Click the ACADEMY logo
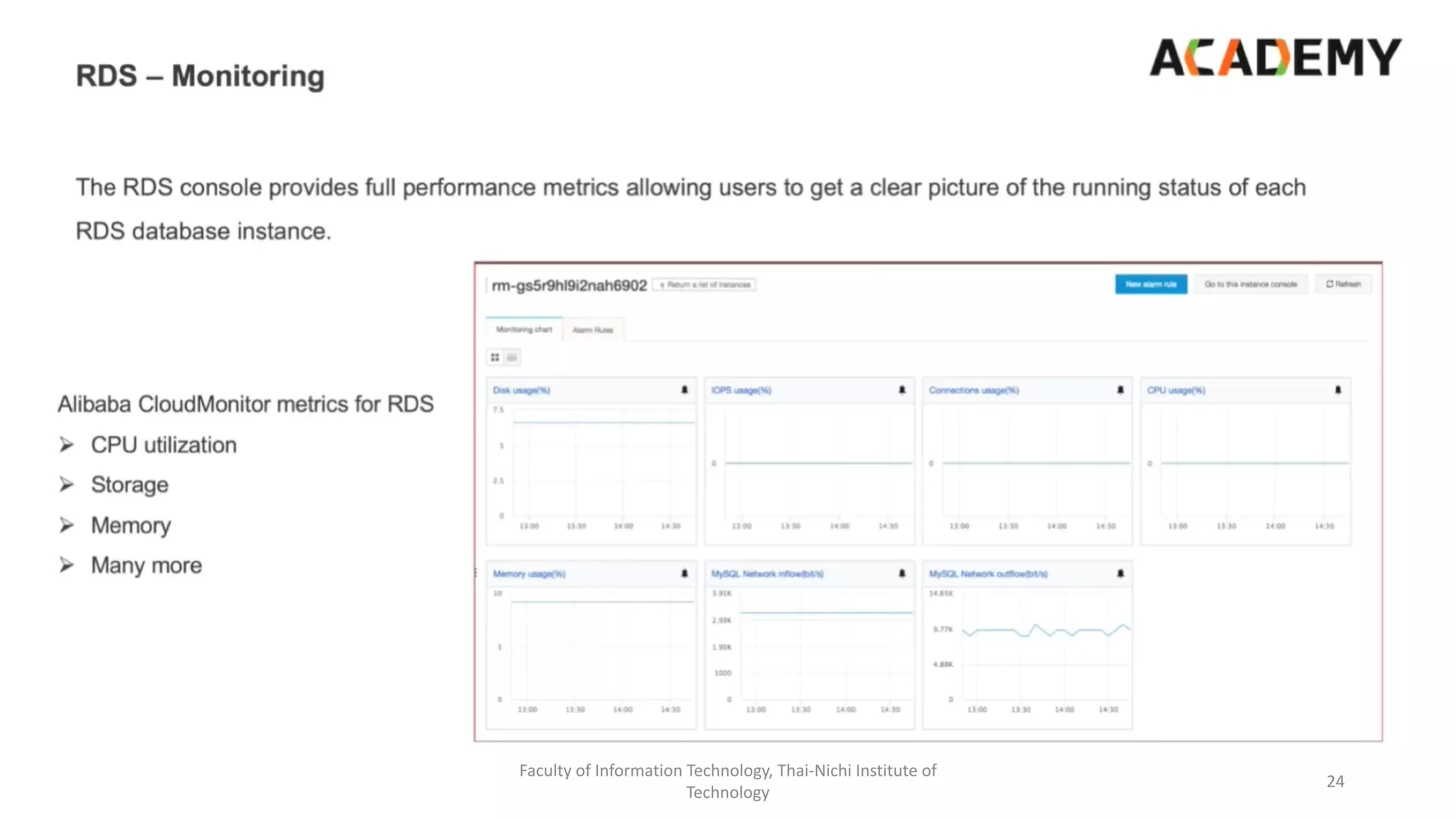Image resolution: width=1456 pixels, height=819 pixels. point(1275,57)
